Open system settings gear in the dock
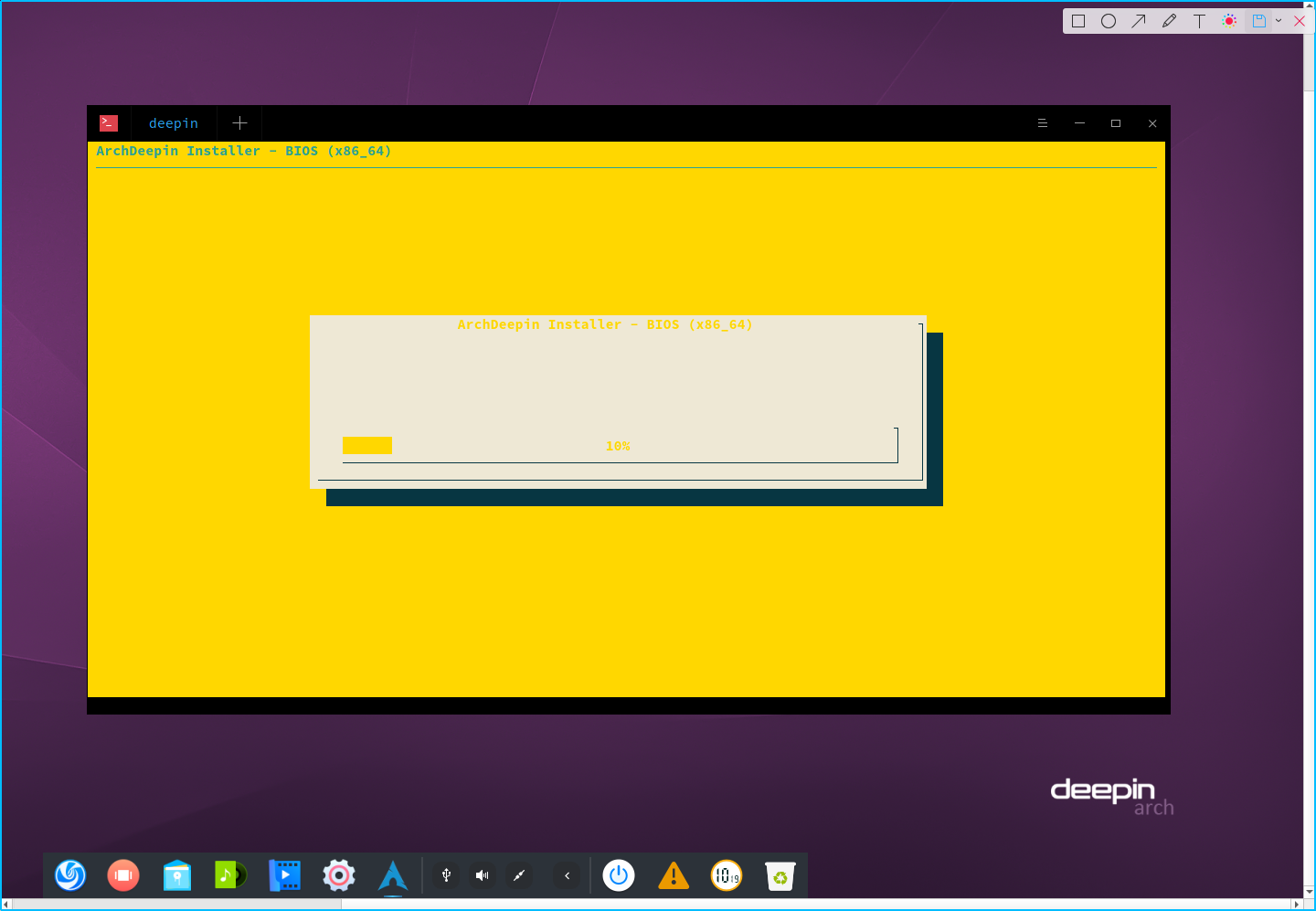Image resolution: width=1316 pixels, height=911 pixels. 338,875
